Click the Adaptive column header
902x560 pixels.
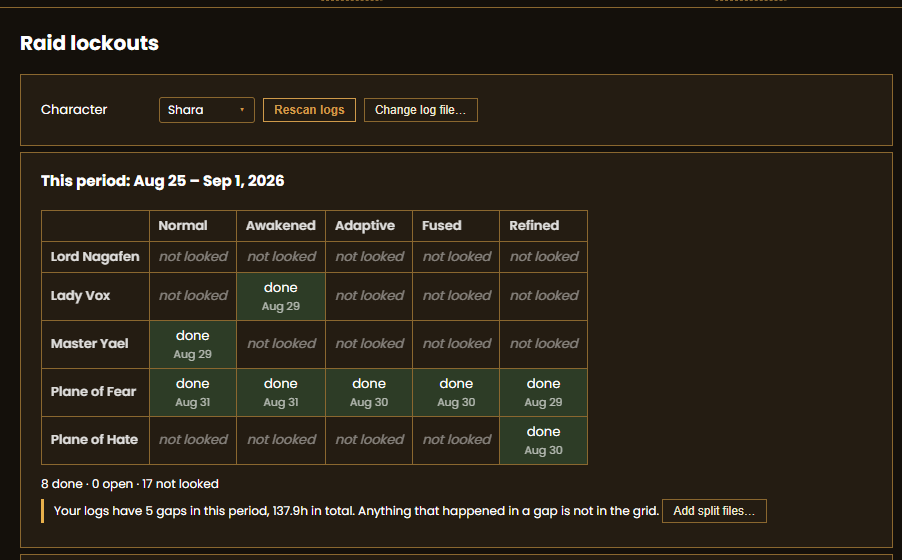369,226
